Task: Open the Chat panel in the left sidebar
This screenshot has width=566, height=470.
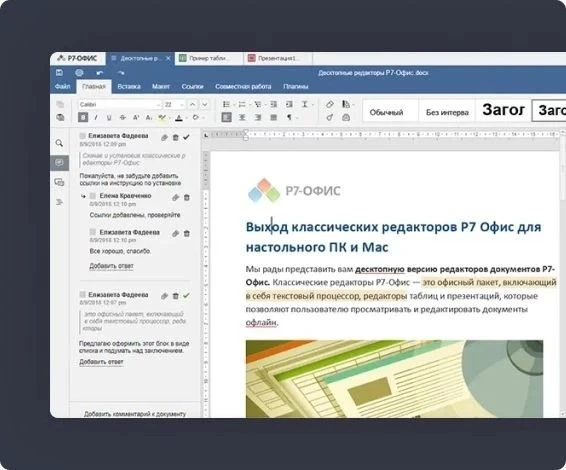Action: coord(59,182)
